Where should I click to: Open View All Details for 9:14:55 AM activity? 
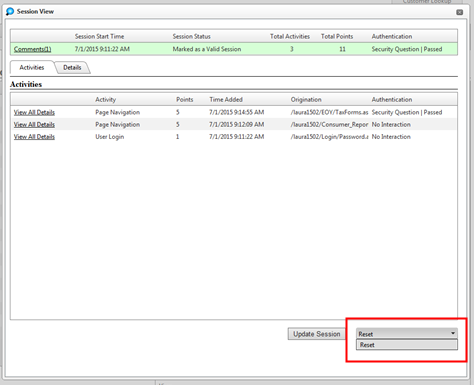click(34, 112)
